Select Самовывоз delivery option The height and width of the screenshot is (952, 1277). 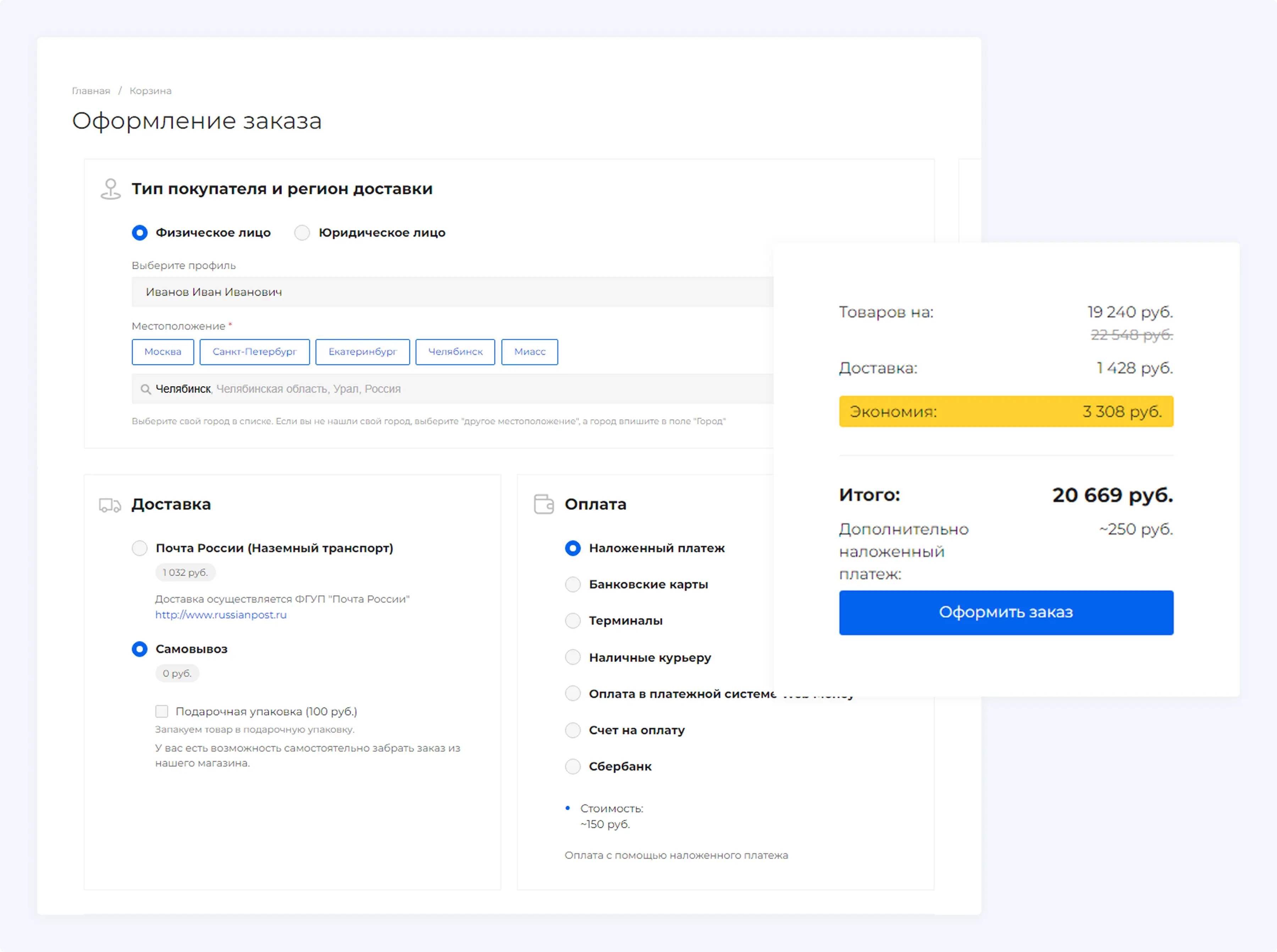click(x=139, y=649)
